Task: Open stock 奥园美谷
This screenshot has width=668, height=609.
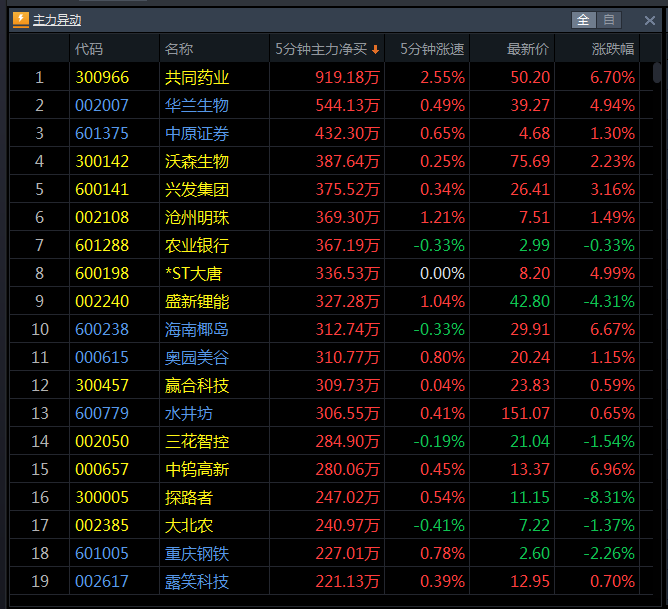Action: tap(197, 357)
